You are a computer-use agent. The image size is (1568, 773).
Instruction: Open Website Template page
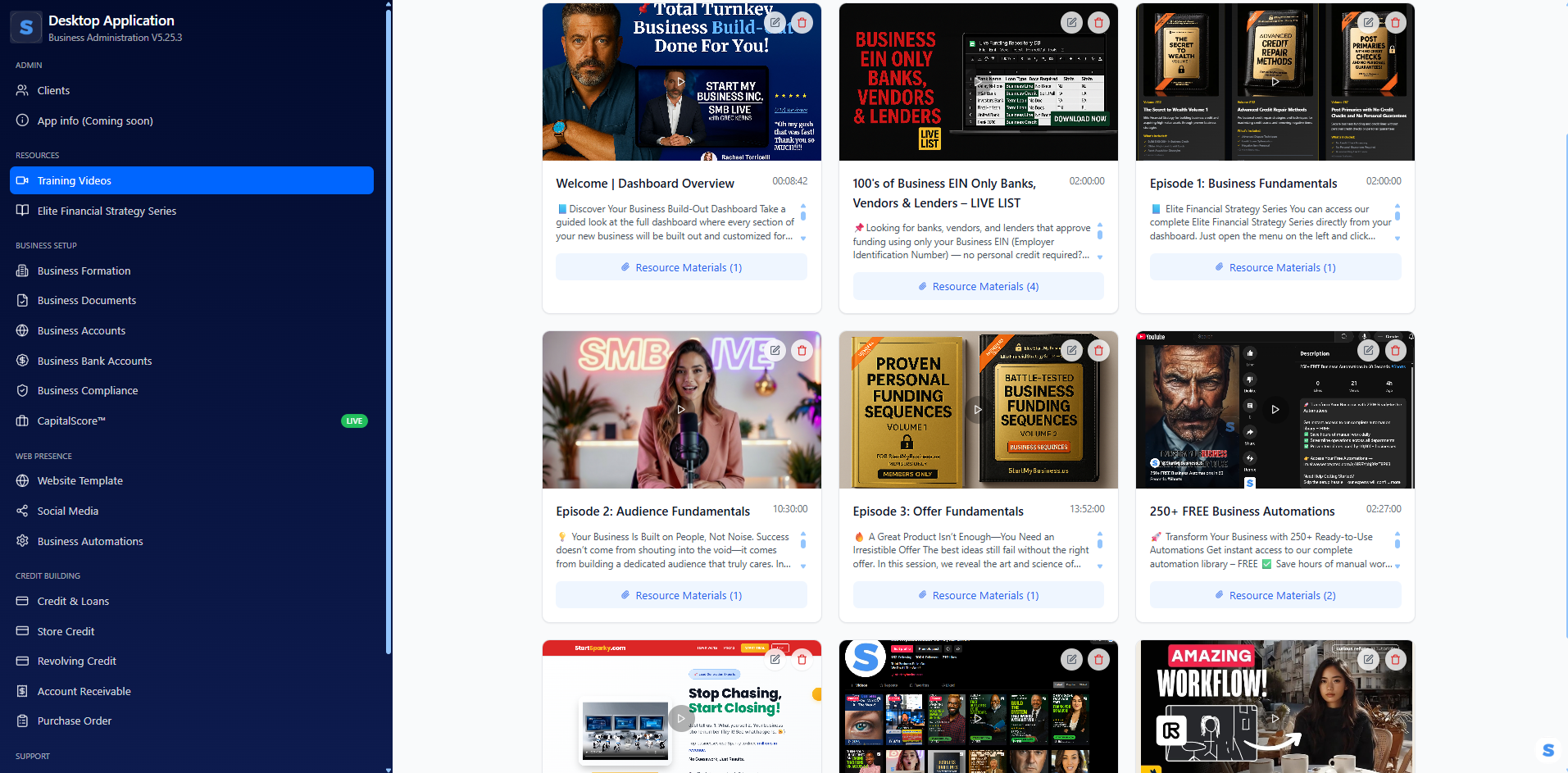[x=192, y=481]
